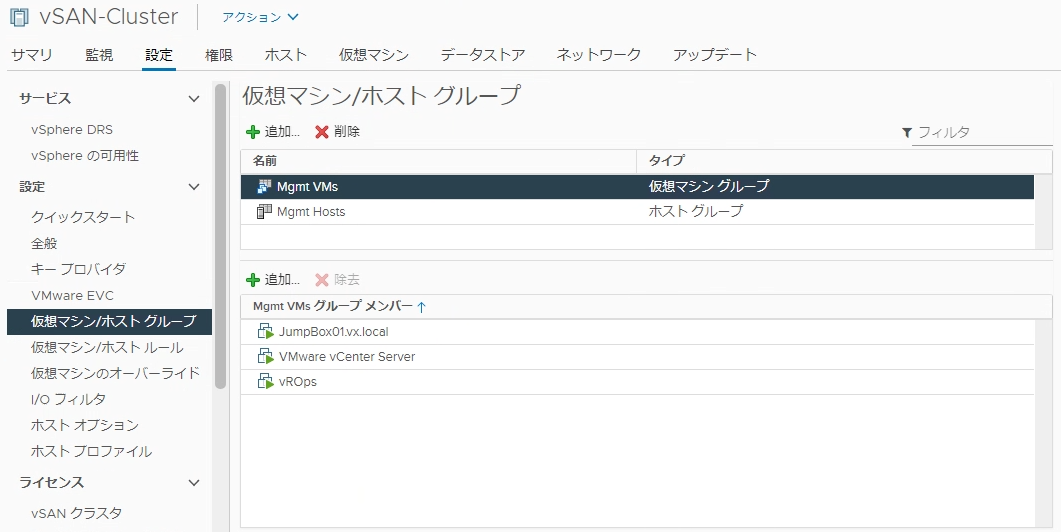Open キー プロバイダ settings
Image resolution: width=1061 pixels, height=532 pixels.
click(78, 269)
